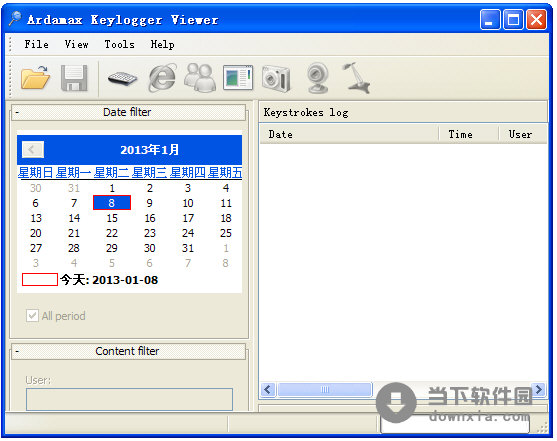Screen dimensions: 557x441
Task: Open log file with folder icon
Action: click(36, 77)
